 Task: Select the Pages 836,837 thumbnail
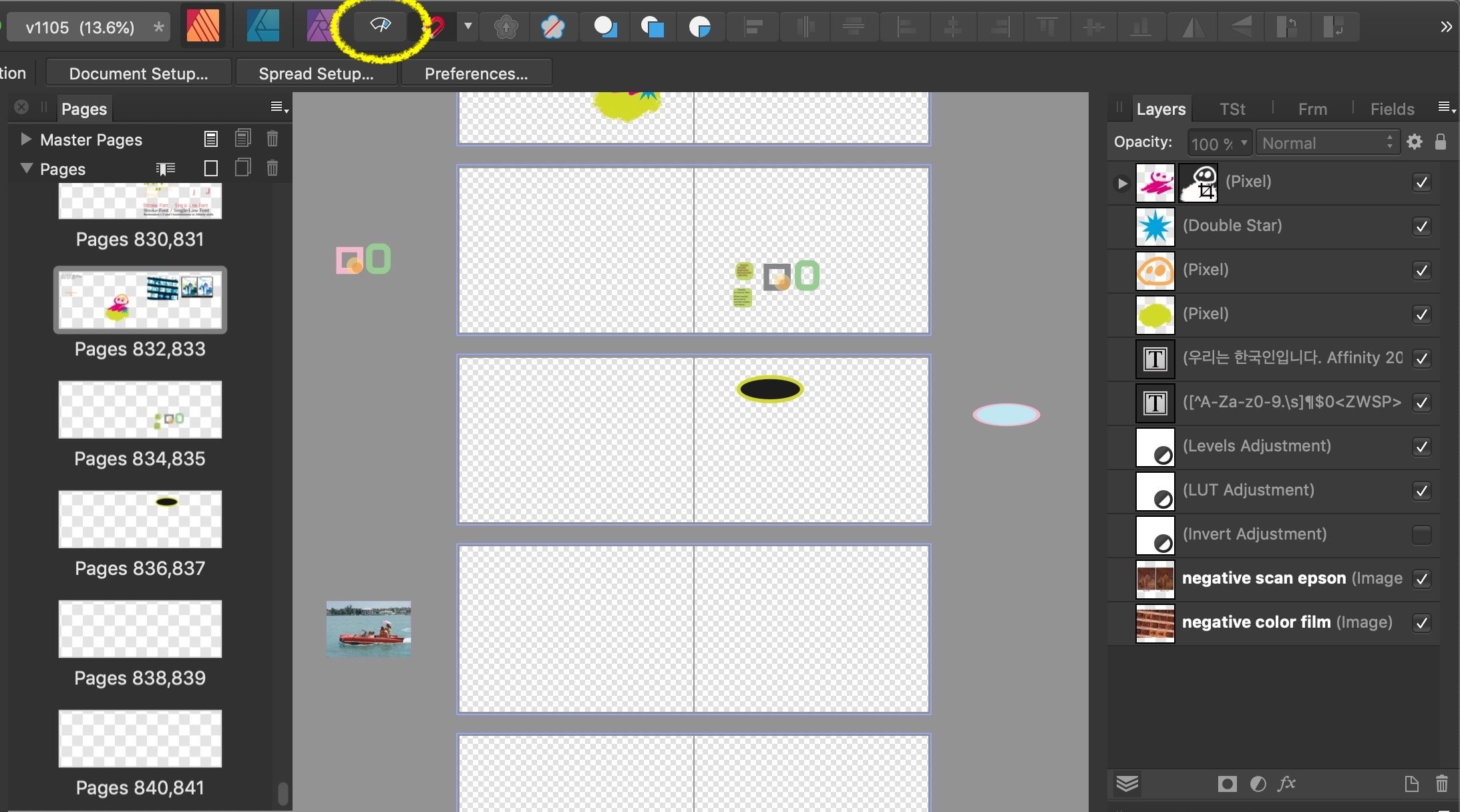coord(140,520)
